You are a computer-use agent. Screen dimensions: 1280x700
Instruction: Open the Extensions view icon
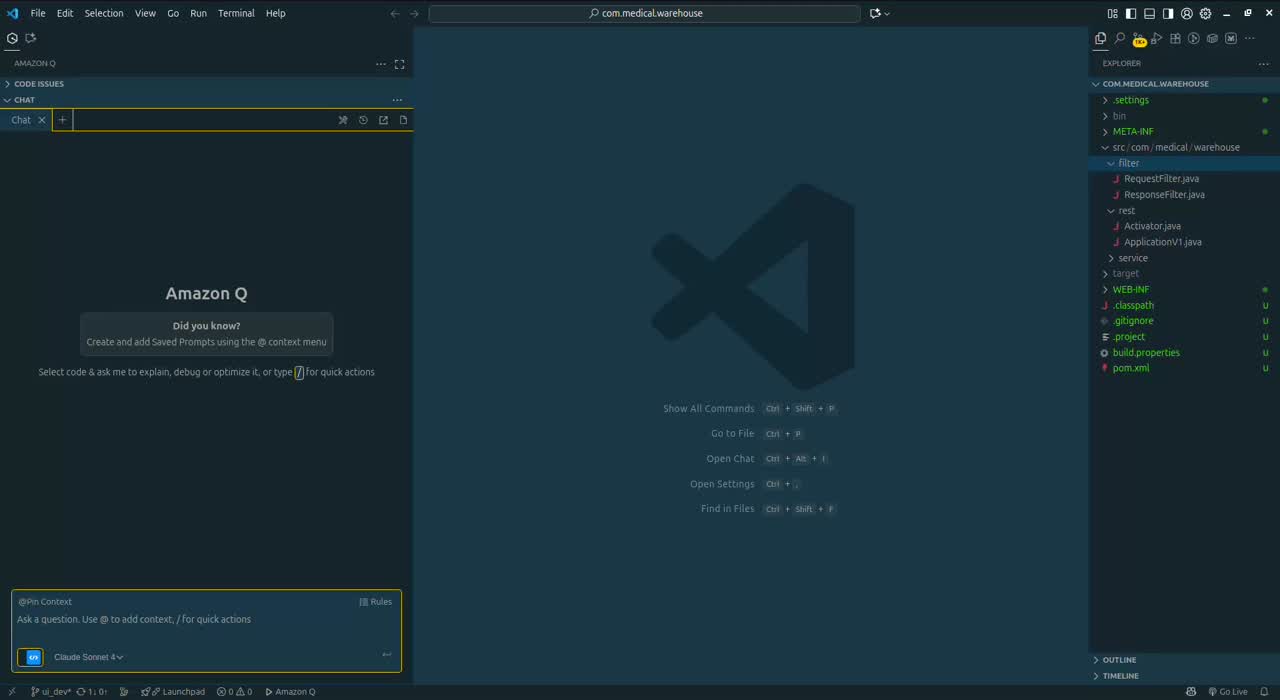coord(1175,39)
